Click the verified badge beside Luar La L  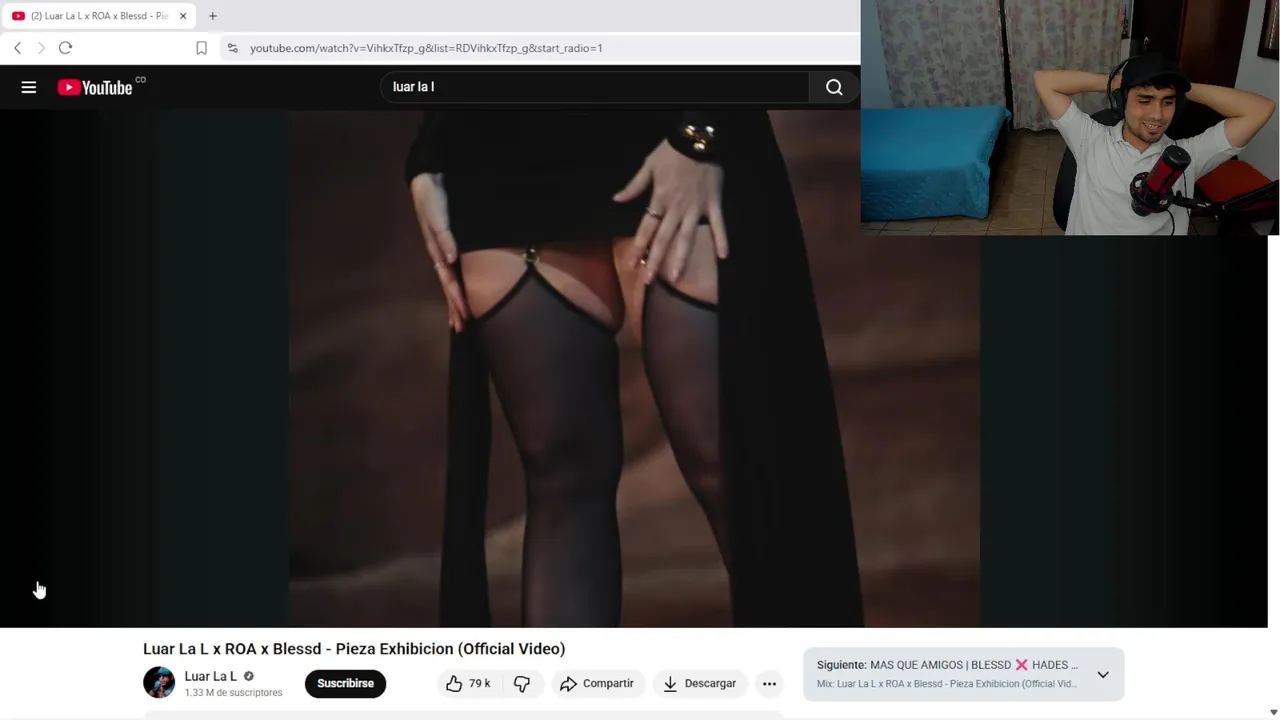coord(248,676)
